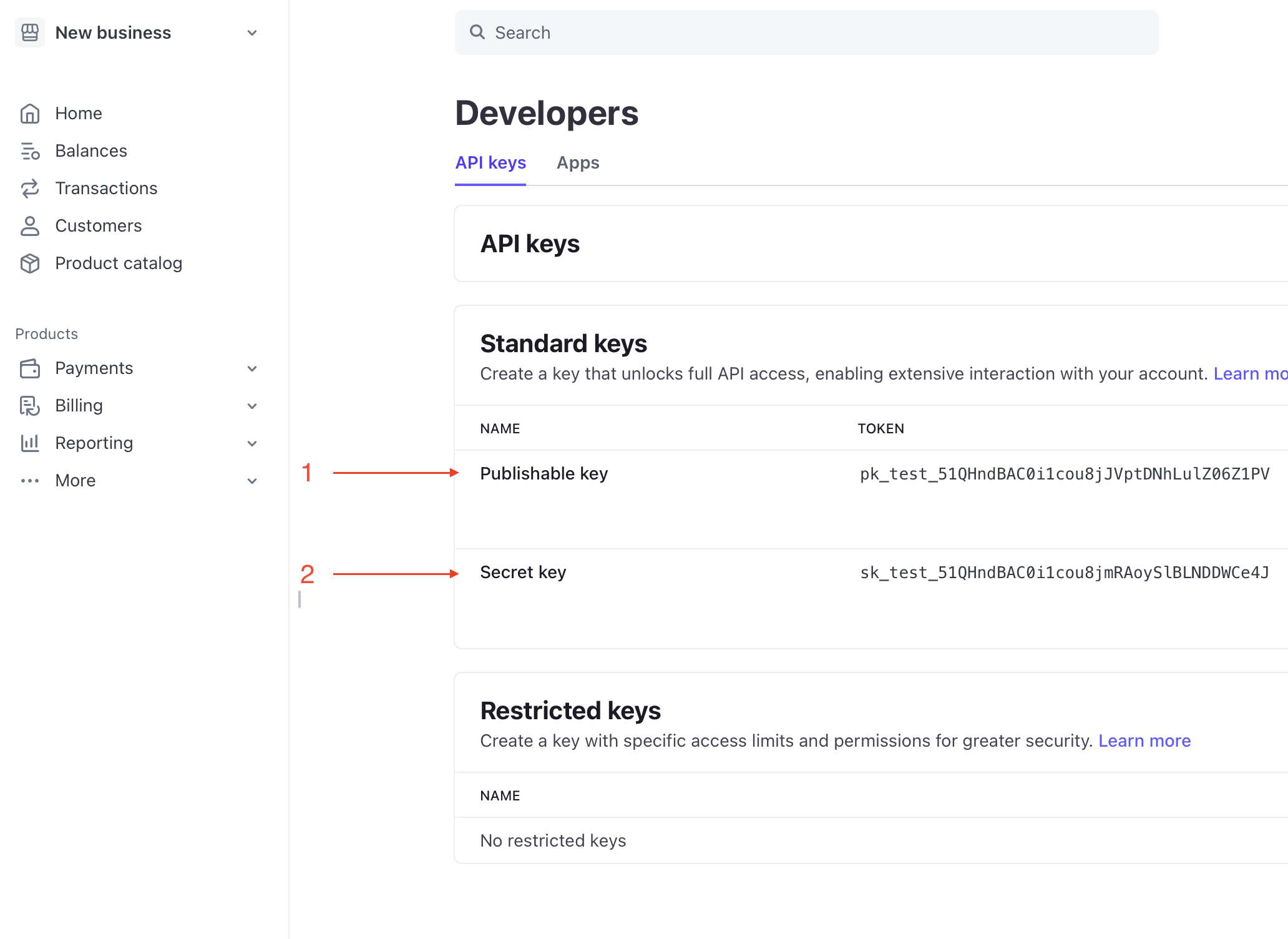This screenshot has width=1288, height=939.
Task: Open Transactions via its arrows icon
Action: tap(30, 189)
